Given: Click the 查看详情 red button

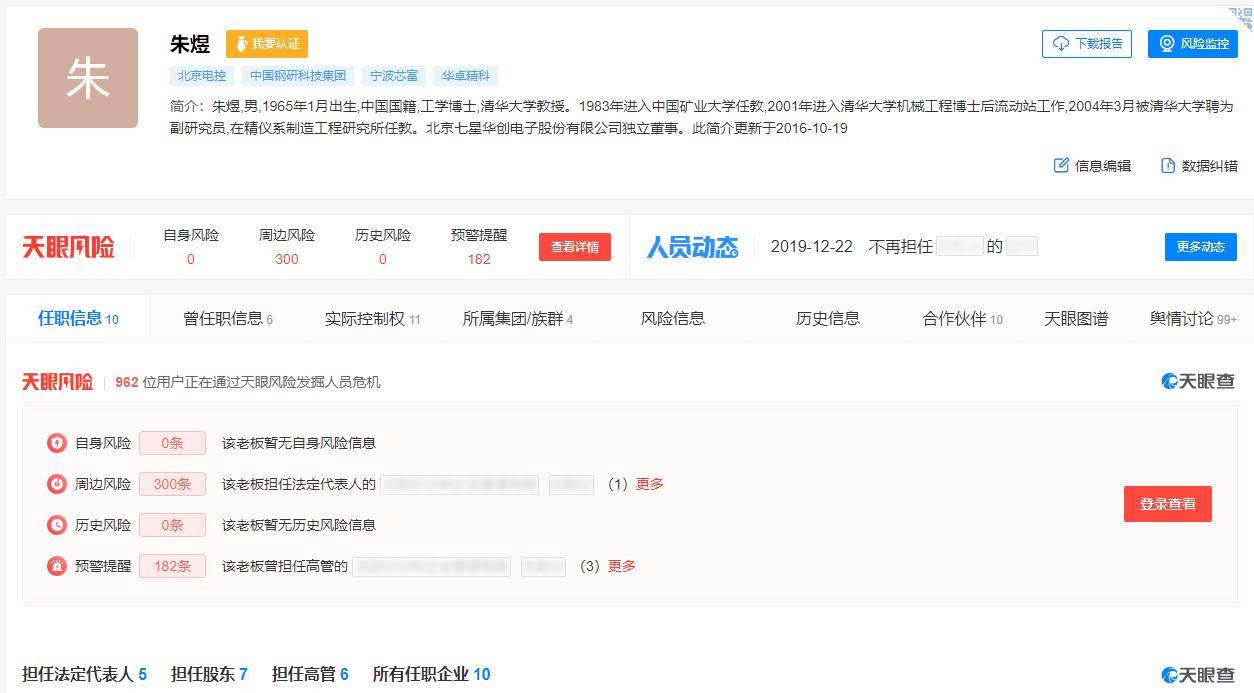Looking at the screenshot, I should click(575, 247).
